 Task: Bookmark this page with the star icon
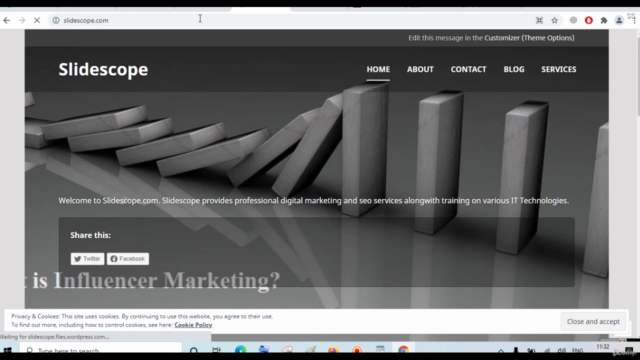tap(554, 20)
